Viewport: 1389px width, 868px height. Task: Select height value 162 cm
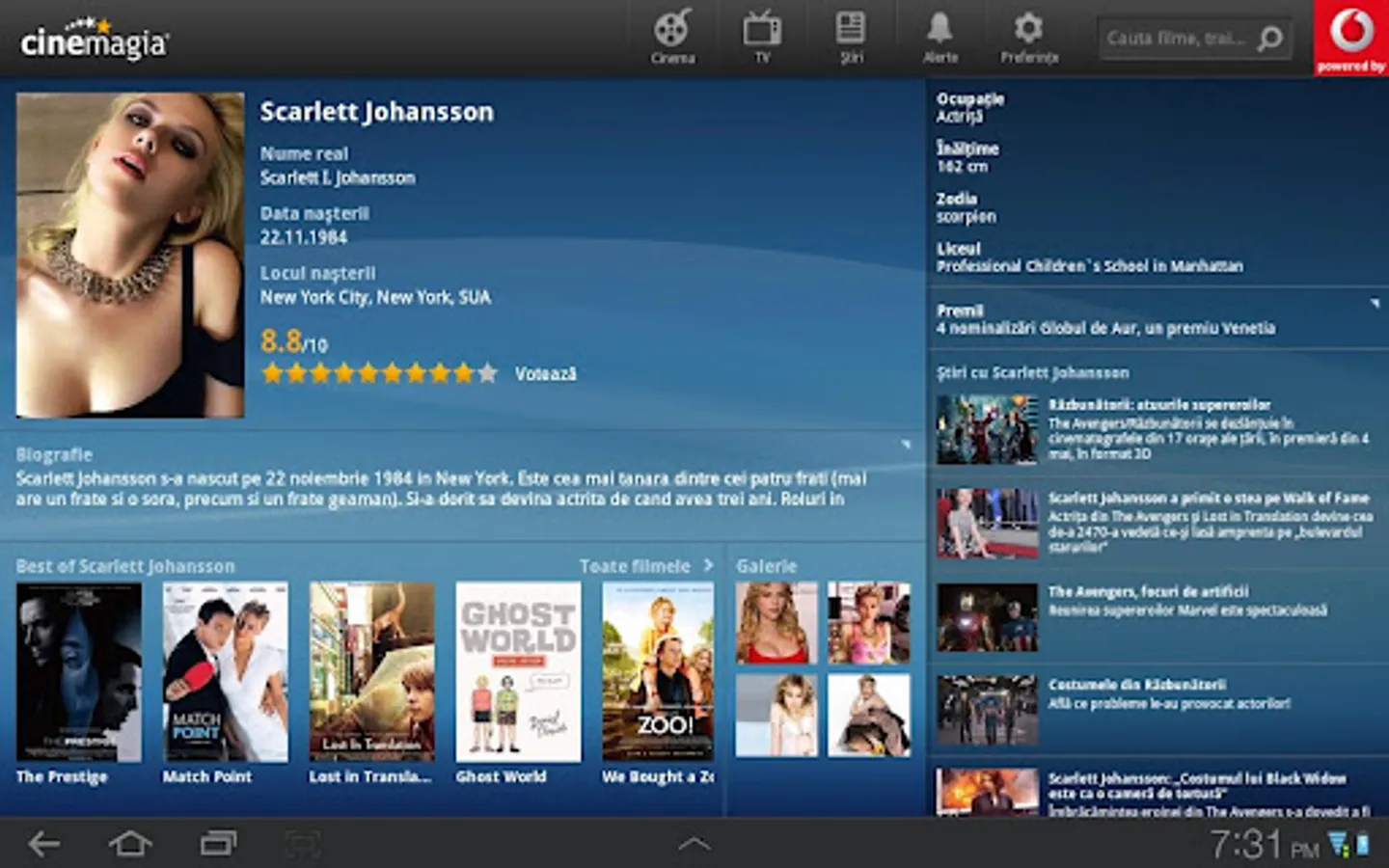tap(963, 167)
